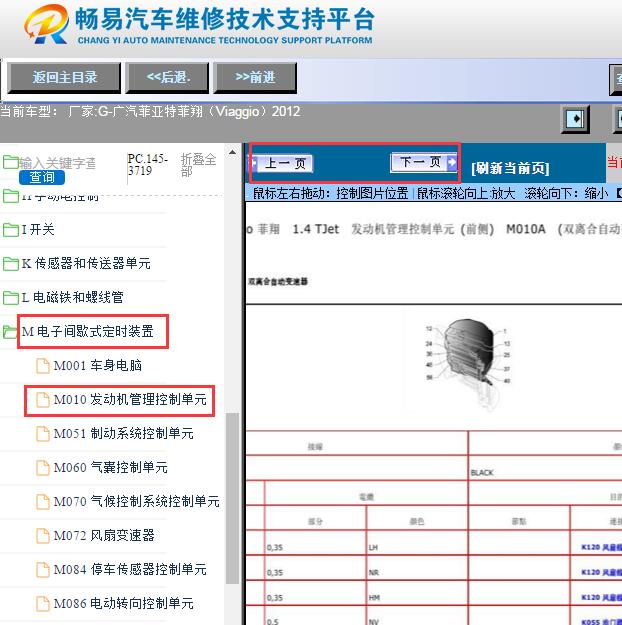This screenshot has height=625, width=622.
Task: Click the >>前进 button
Action: [x=255, y=78]
